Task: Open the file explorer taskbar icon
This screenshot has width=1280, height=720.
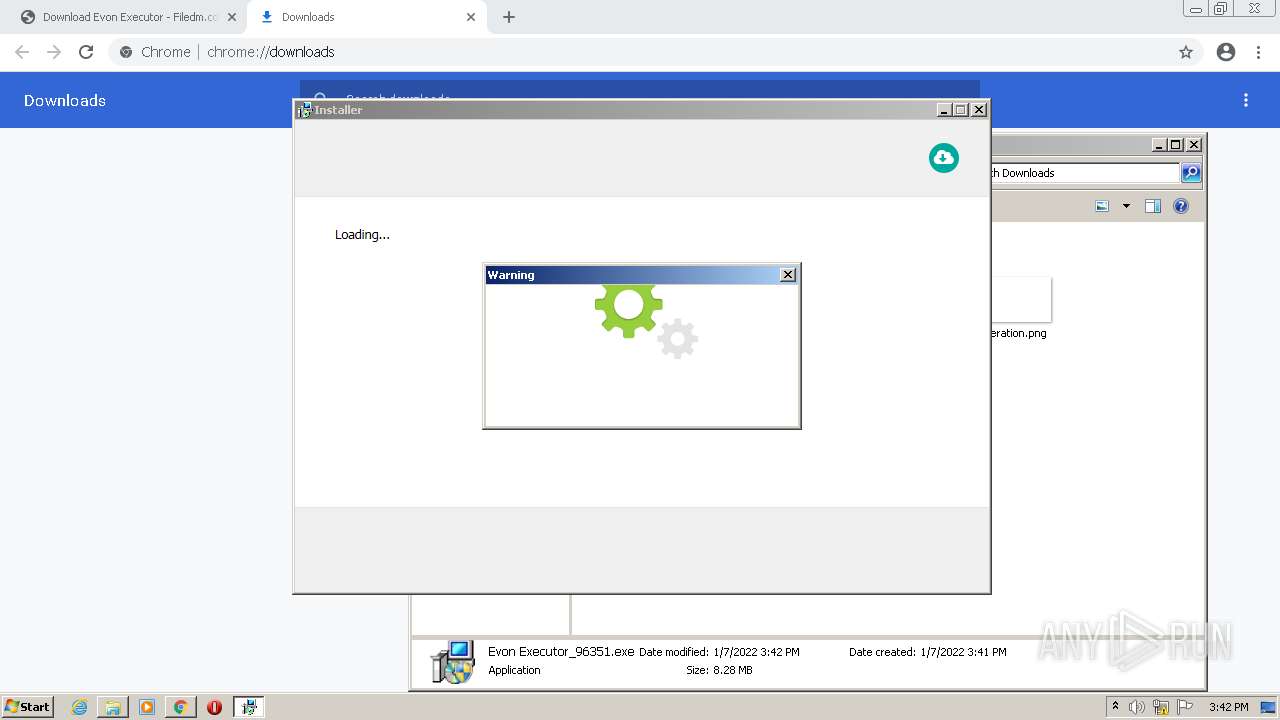Action: [x=113, y=707]
